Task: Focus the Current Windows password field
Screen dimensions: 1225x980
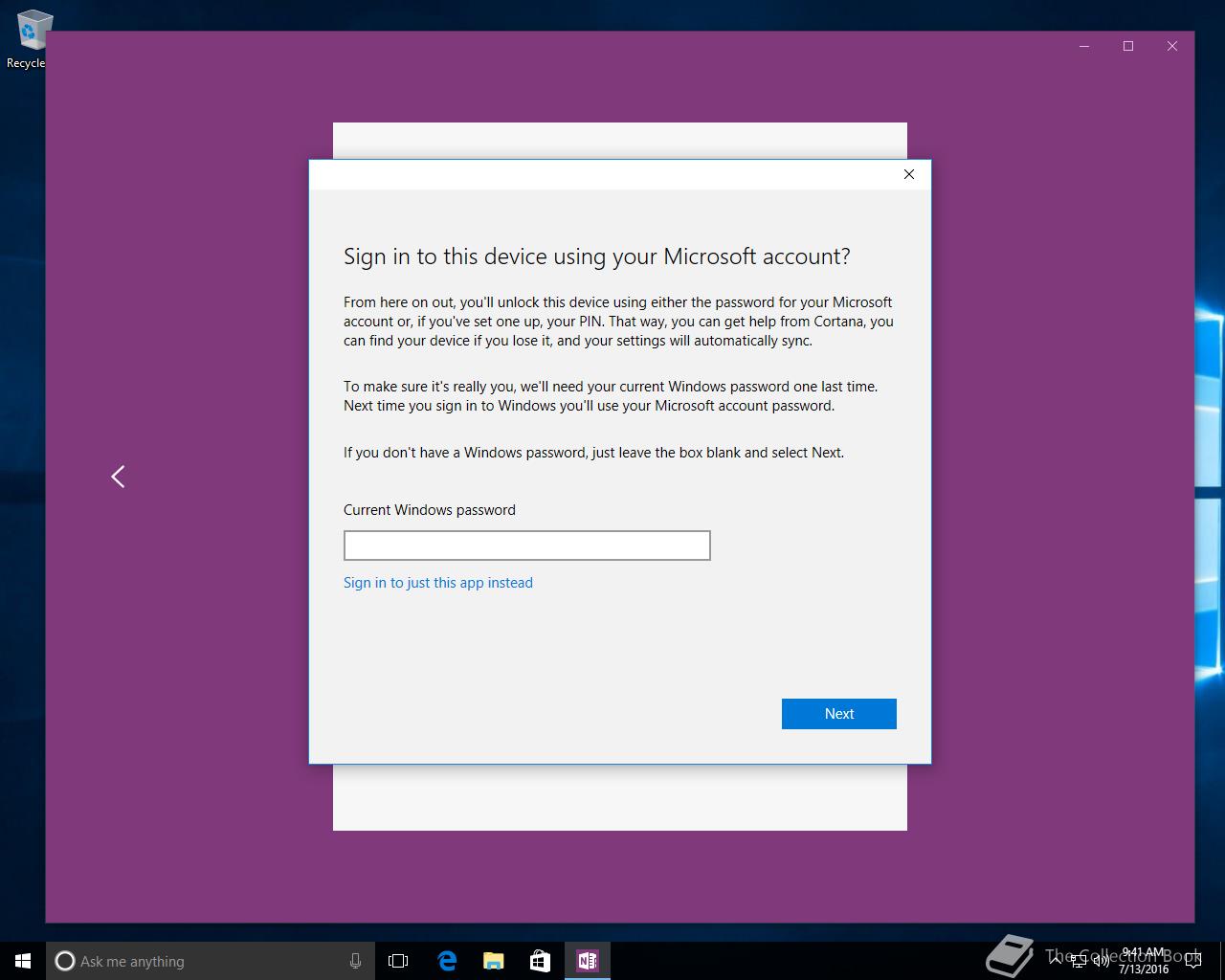Action: click(x=527, y=546)
